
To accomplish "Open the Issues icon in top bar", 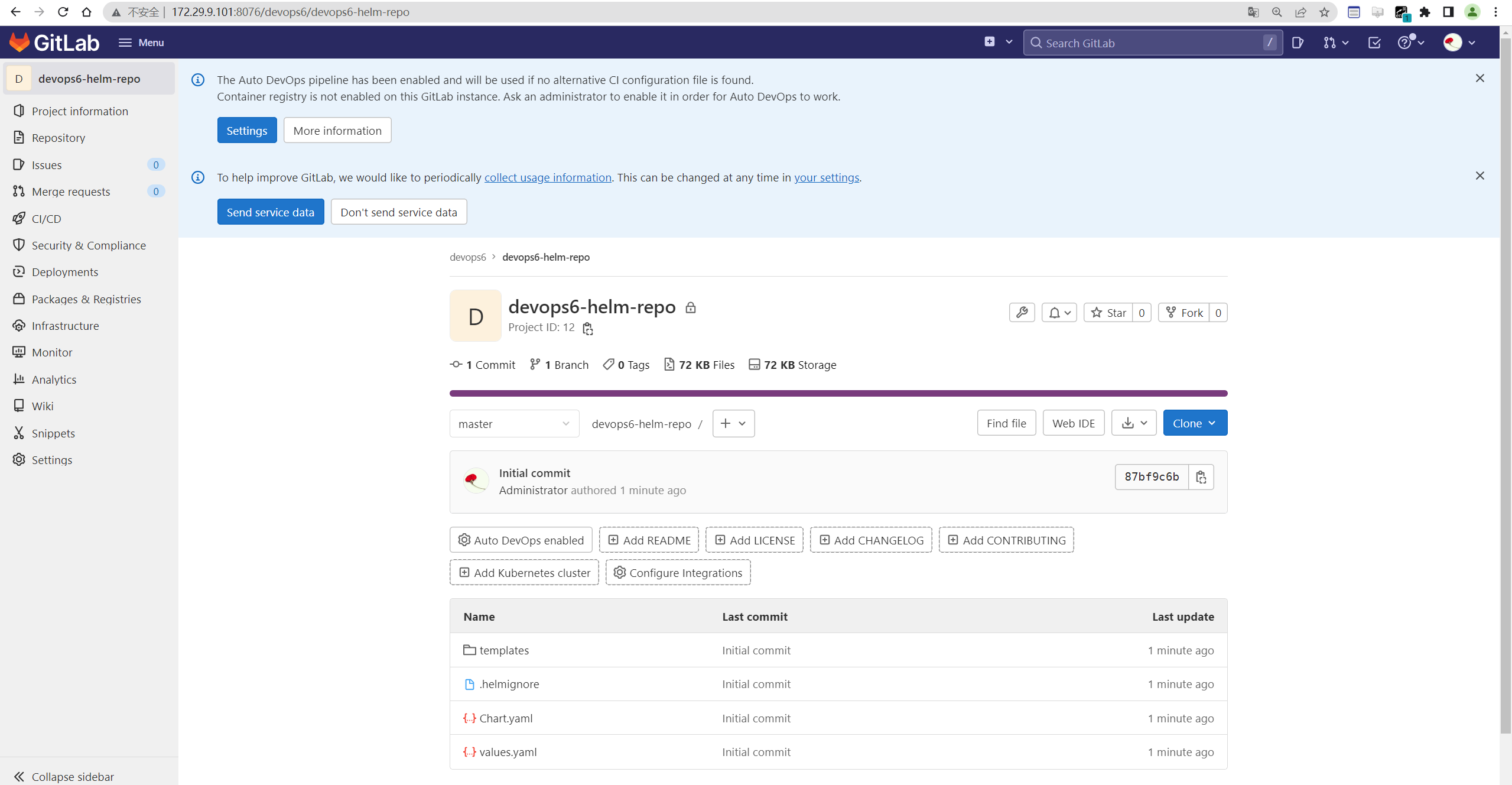I will [1298, 43].
